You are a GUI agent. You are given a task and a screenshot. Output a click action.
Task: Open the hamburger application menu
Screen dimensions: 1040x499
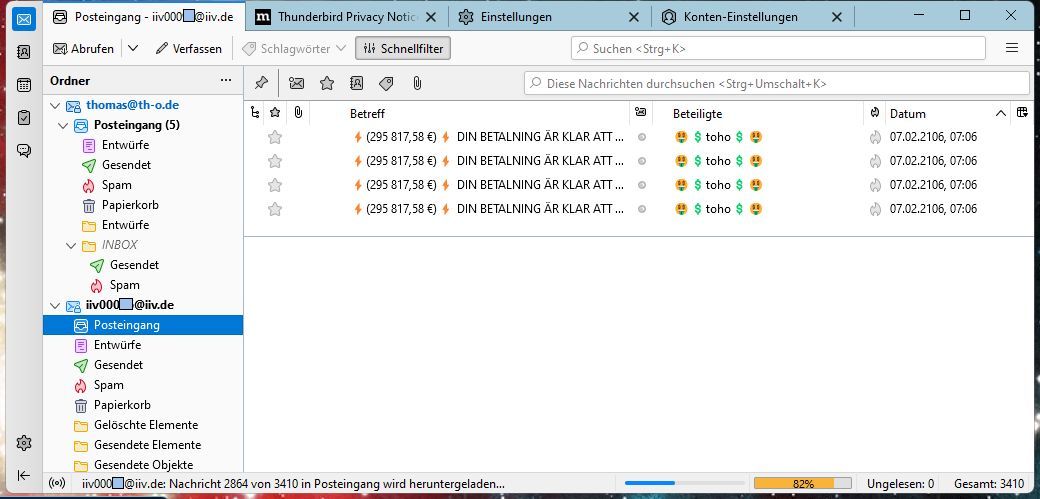click(x=1012, y=48)
